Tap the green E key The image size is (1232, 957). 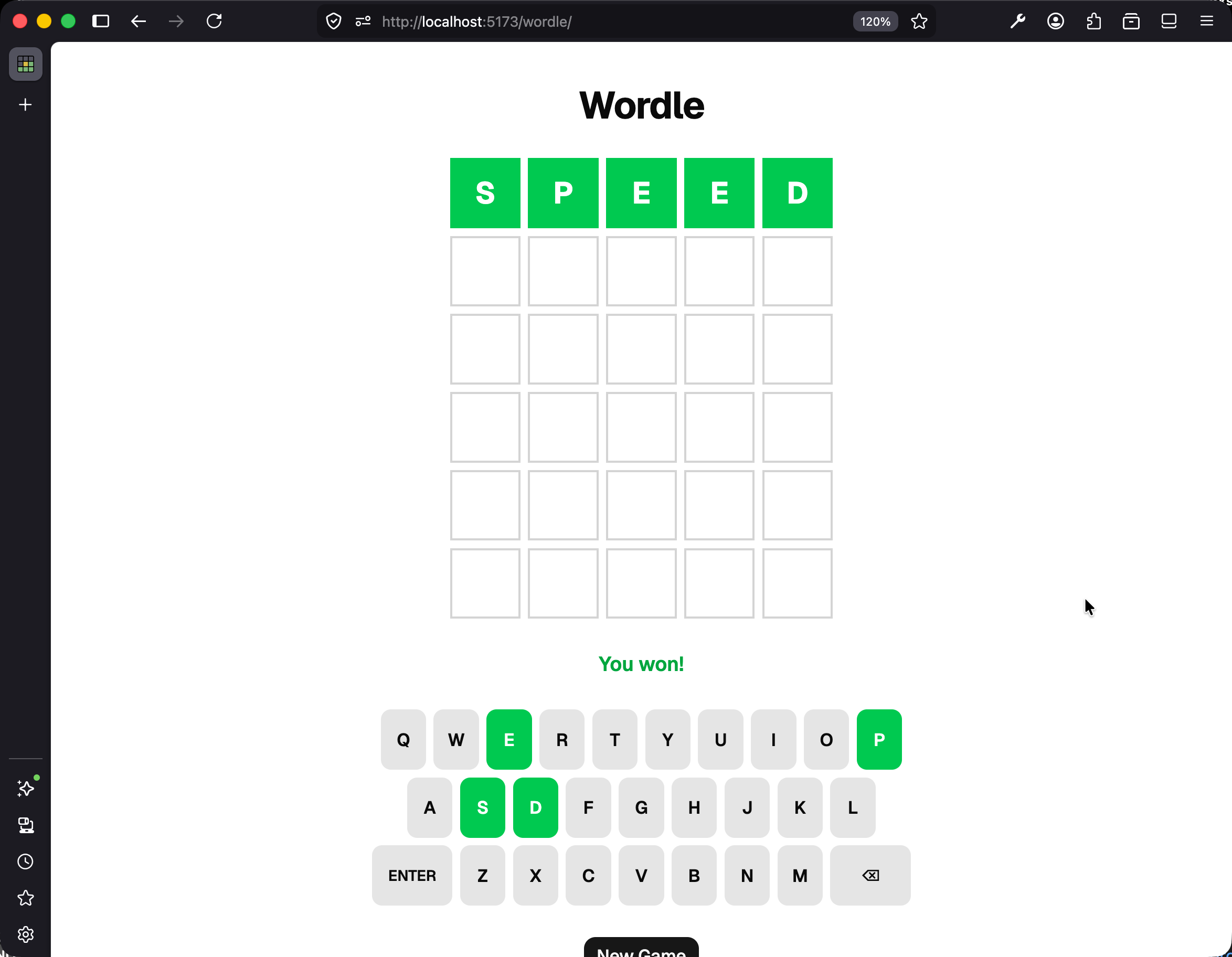(x=509, y=739)
